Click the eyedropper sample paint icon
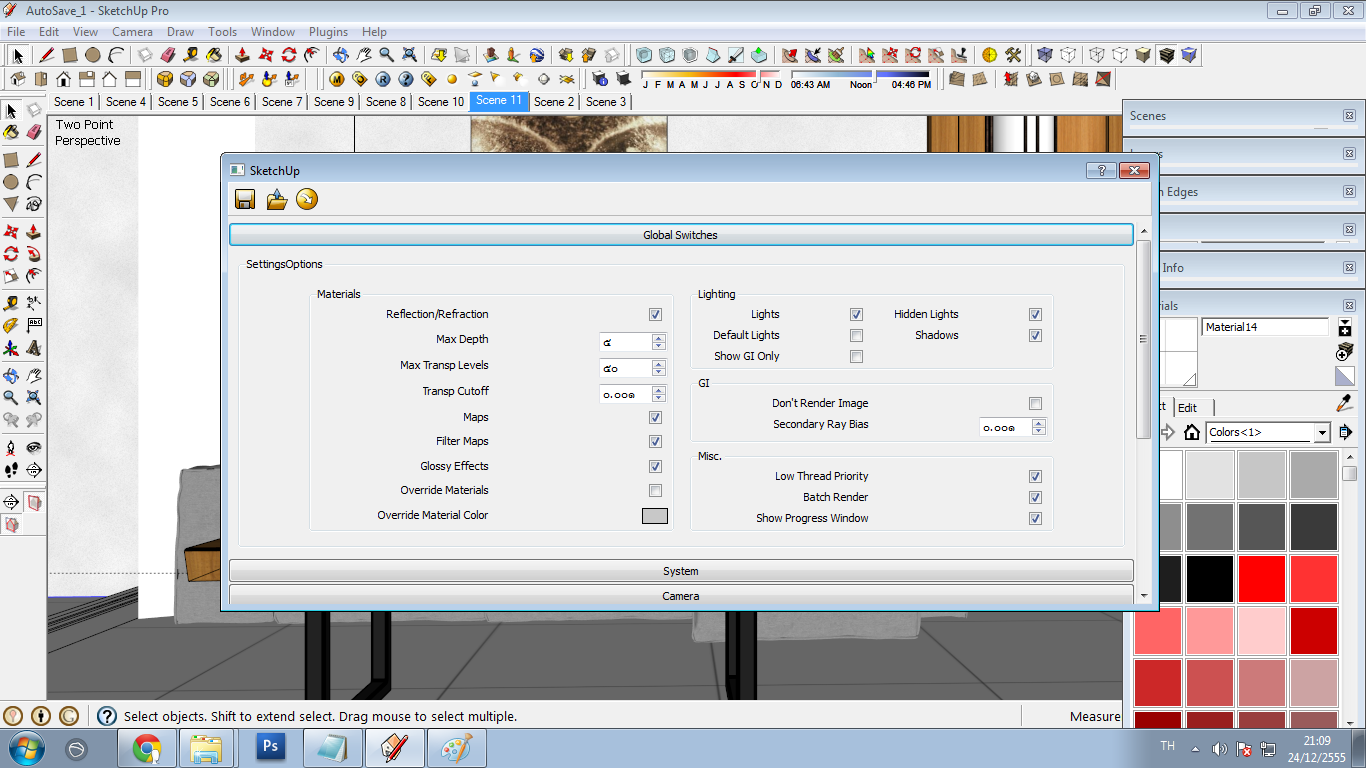 click(1345, 403)
